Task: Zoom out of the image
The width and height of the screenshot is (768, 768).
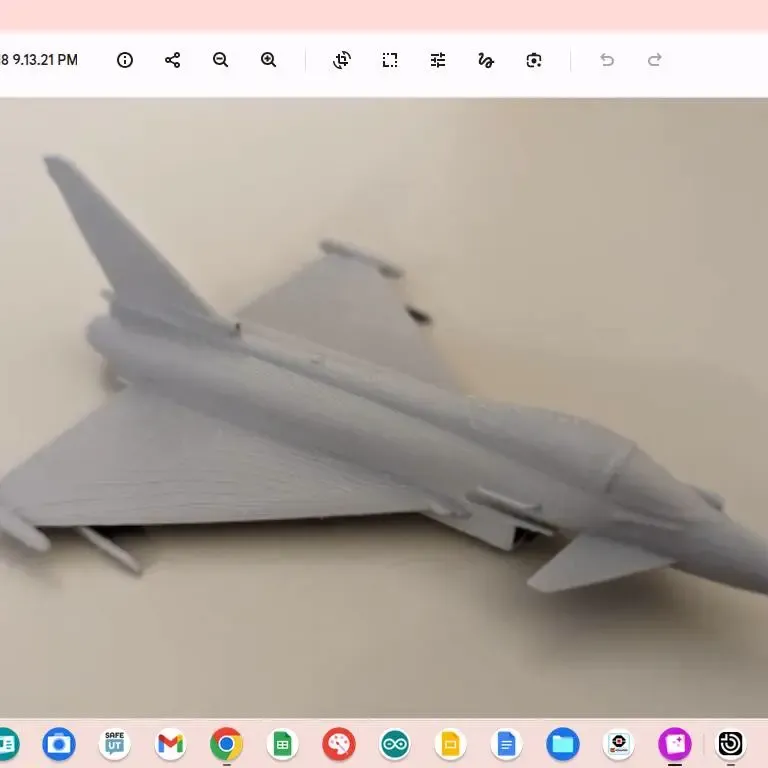Action: pos(220,60)
